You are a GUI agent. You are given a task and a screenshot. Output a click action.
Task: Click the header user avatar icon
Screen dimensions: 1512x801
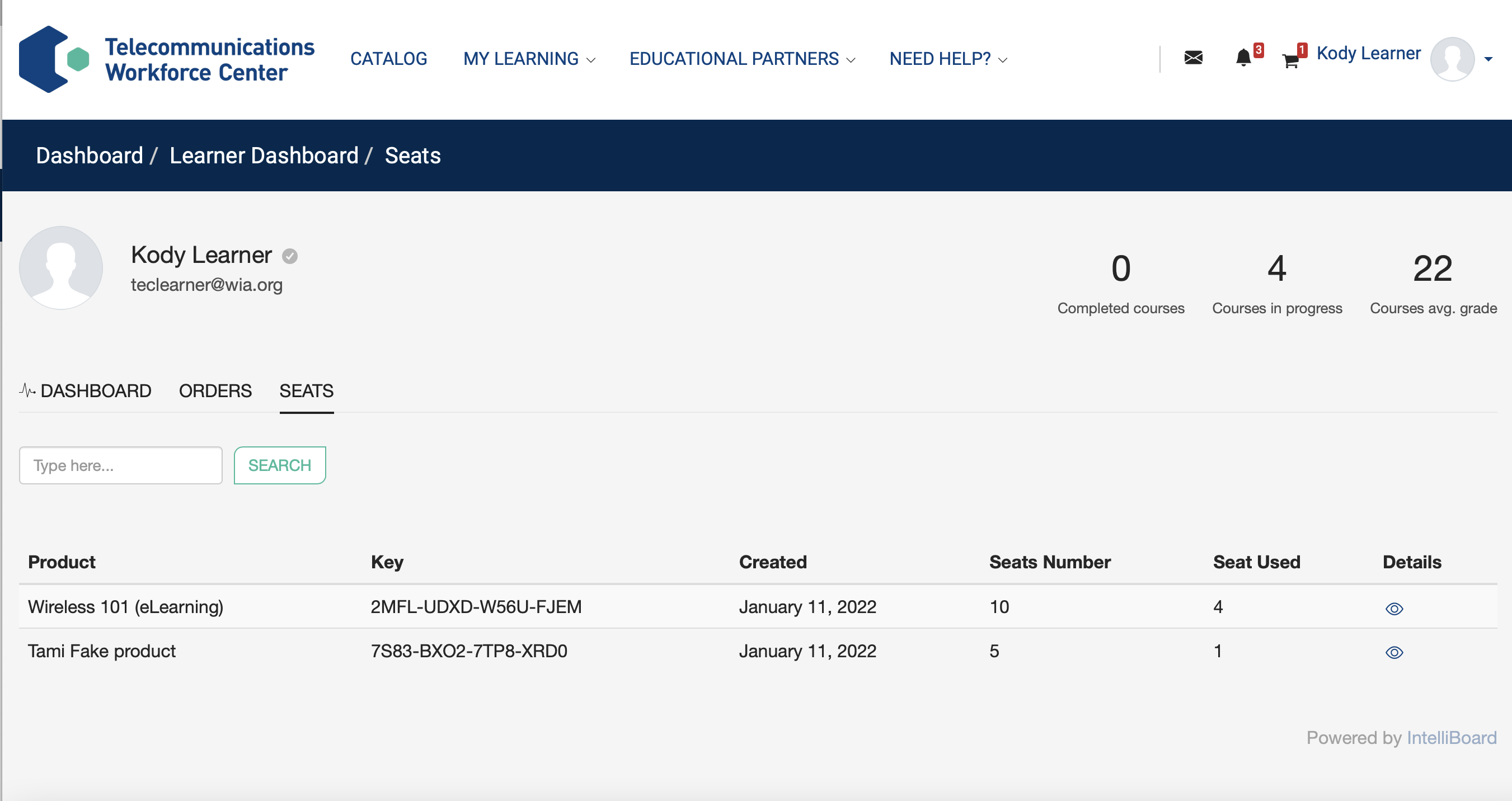click(x=1452, y=59)
